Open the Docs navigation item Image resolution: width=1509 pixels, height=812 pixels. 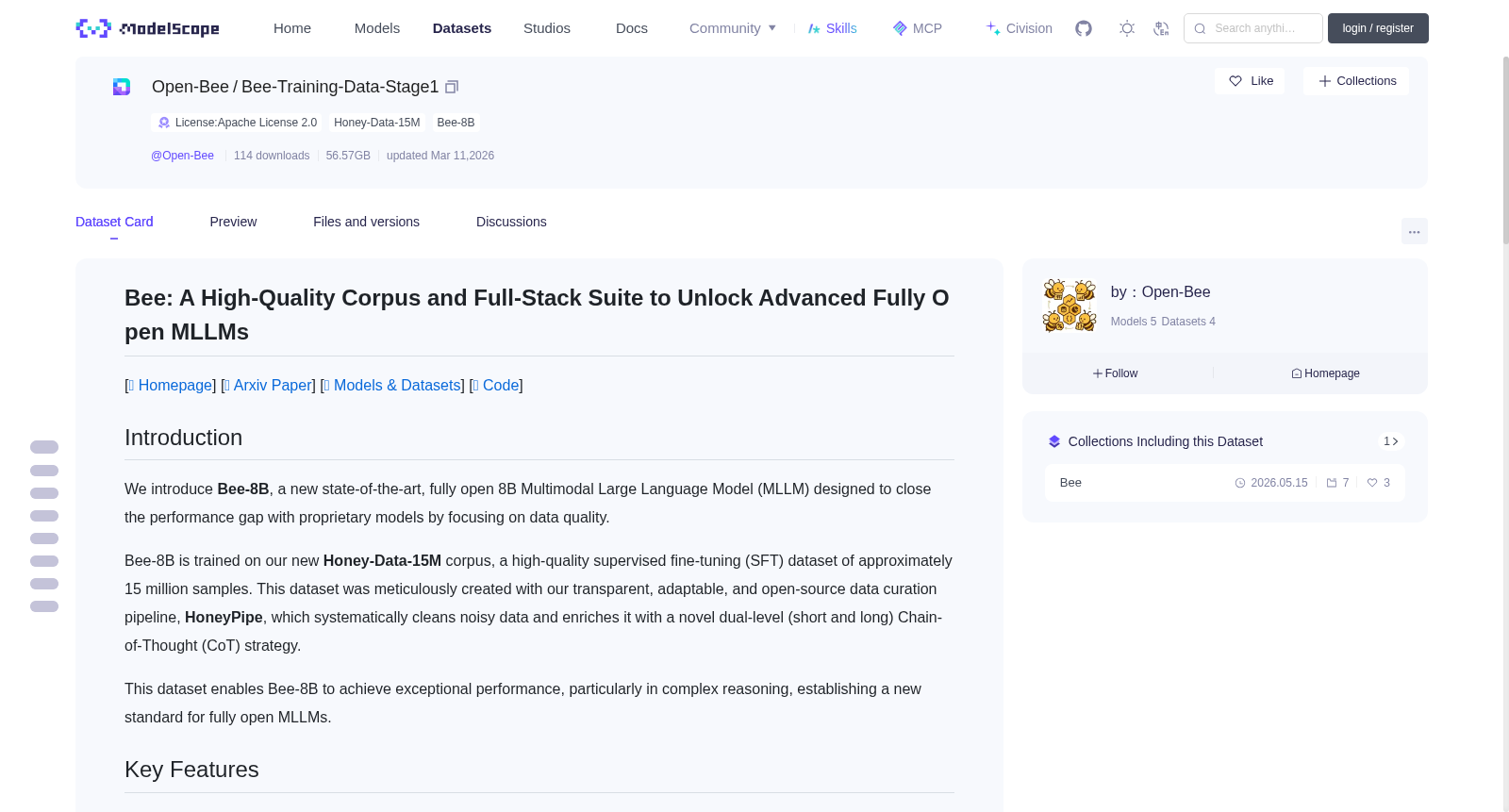632,28
